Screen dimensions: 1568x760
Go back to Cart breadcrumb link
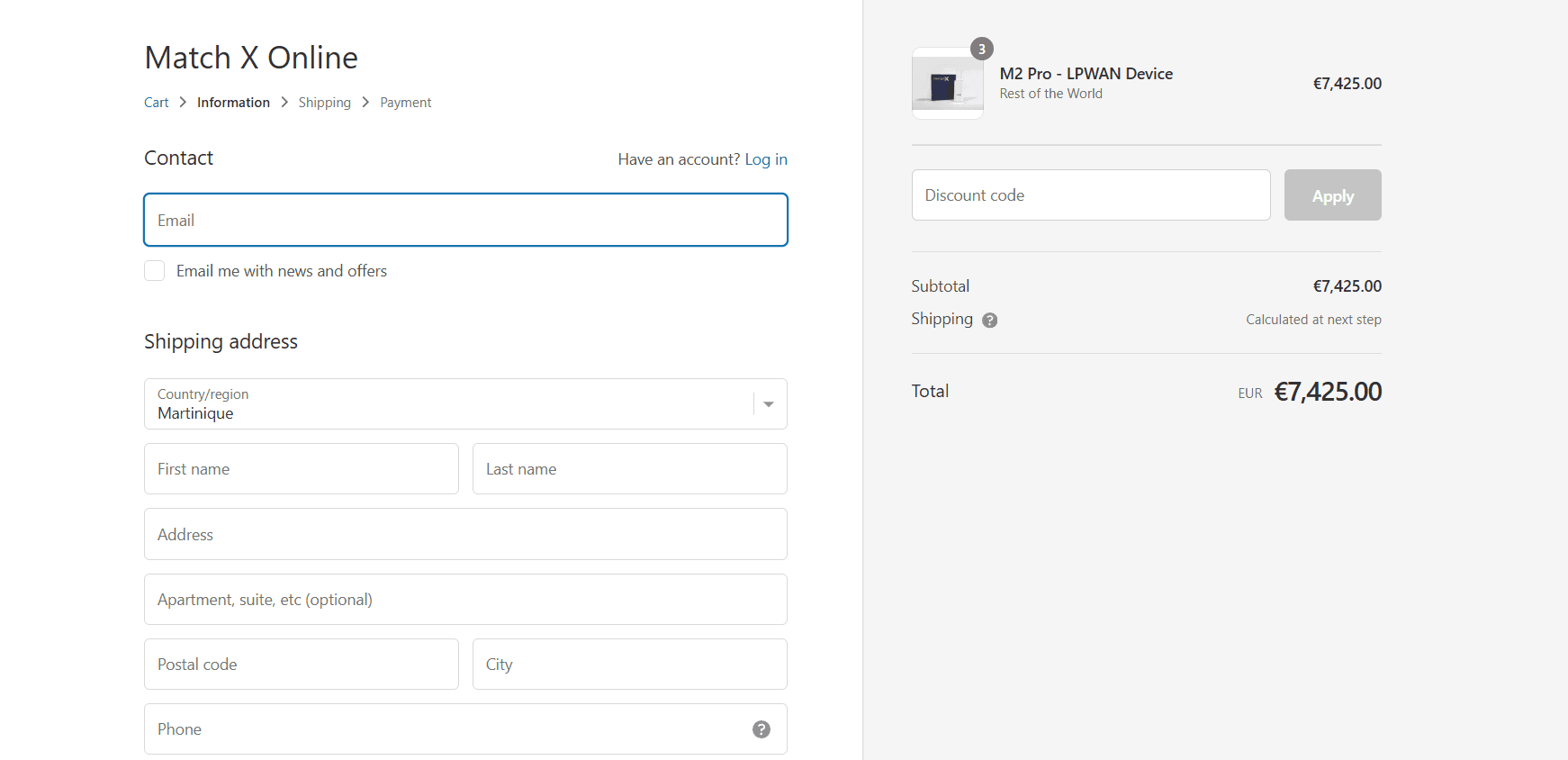pyautogui.click(x=157, y=103)
